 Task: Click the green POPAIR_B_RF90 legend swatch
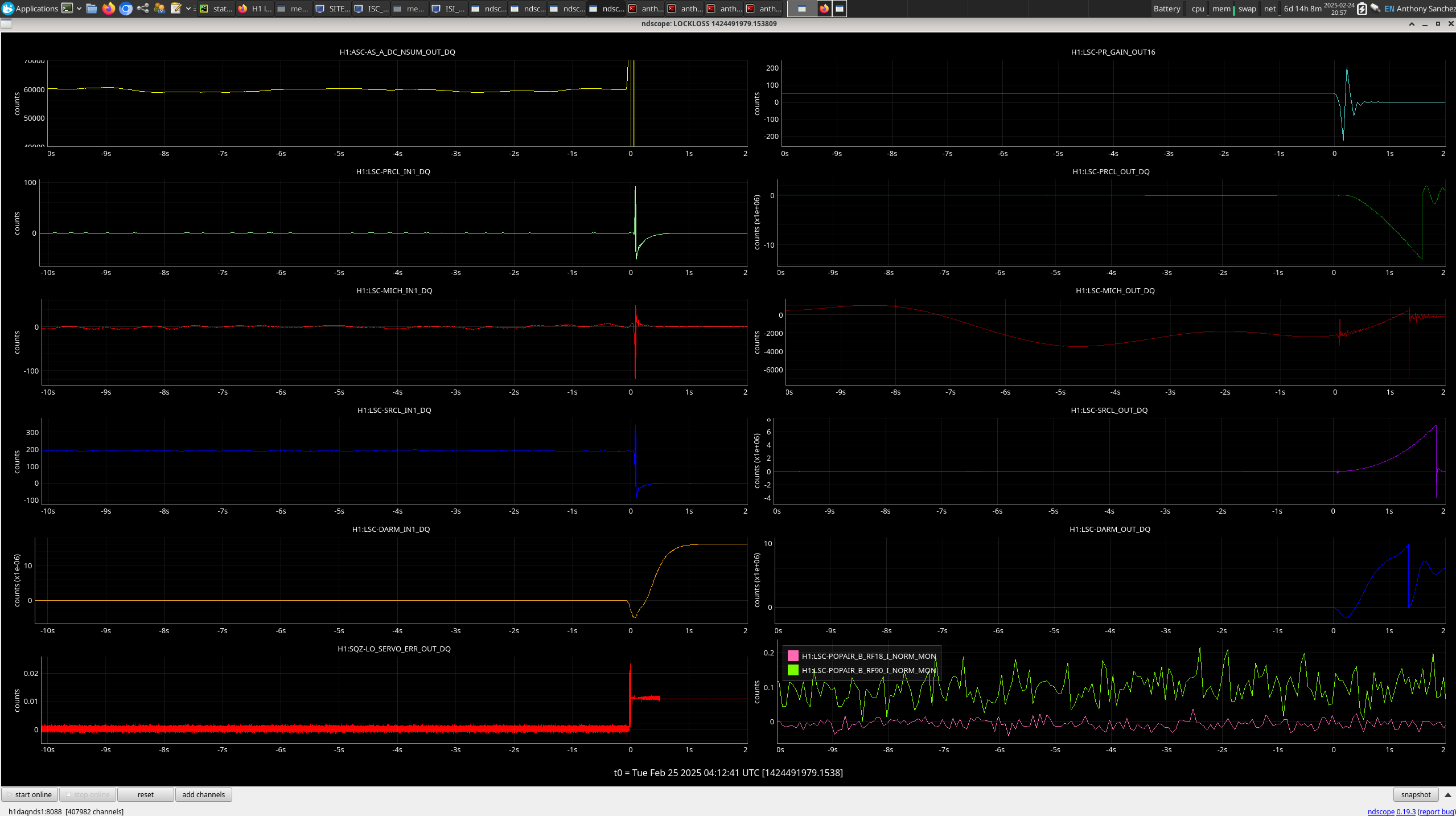pos(793,670)
